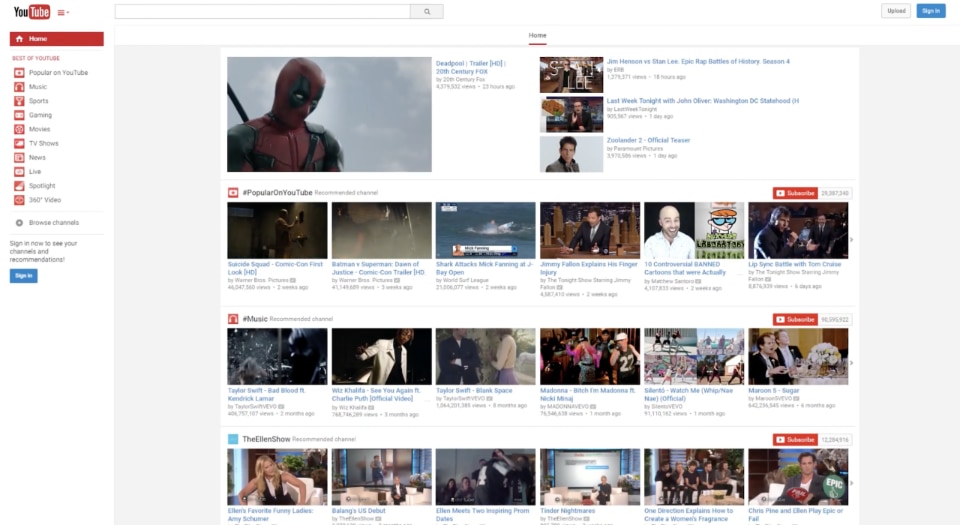Switch to the Home tab header
This screenshot has width=960, height=525.
(x=537, y=35)
